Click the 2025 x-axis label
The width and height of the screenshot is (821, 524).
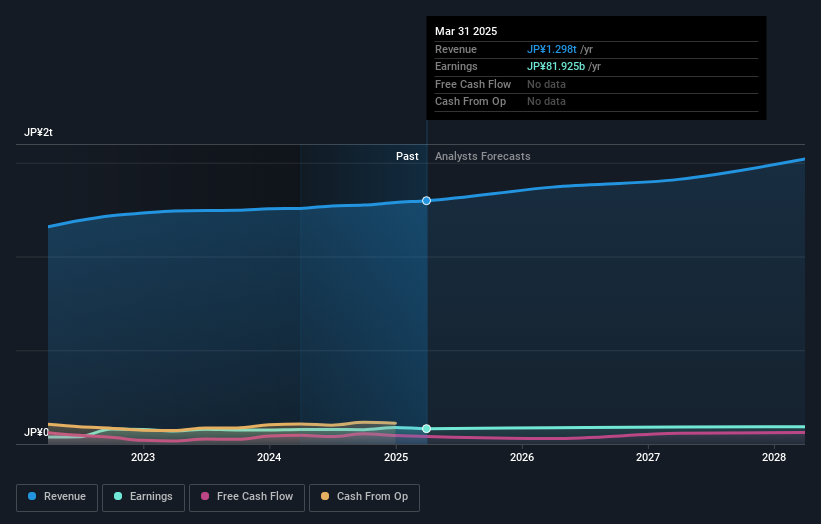pyautogui.click(x=396, y=458)
